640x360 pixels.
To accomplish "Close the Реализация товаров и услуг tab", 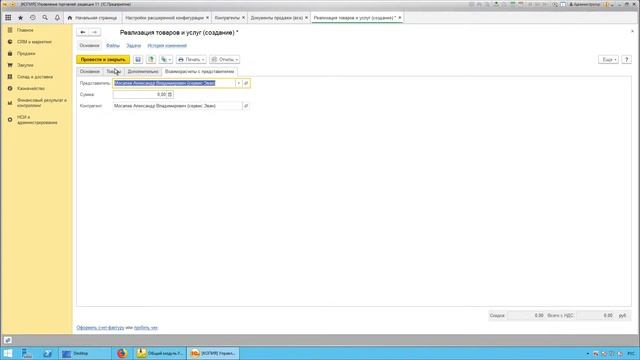I will tap(400, 18).
